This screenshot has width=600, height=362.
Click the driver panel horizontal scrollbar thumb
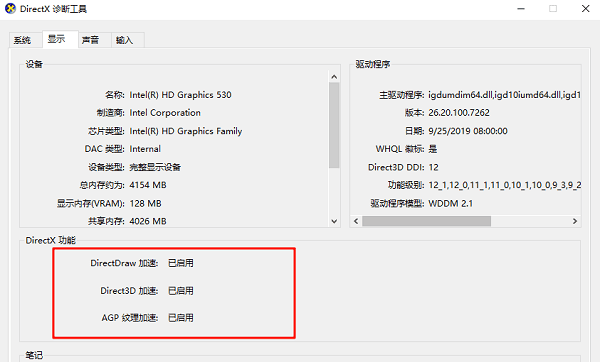point(427,221)
